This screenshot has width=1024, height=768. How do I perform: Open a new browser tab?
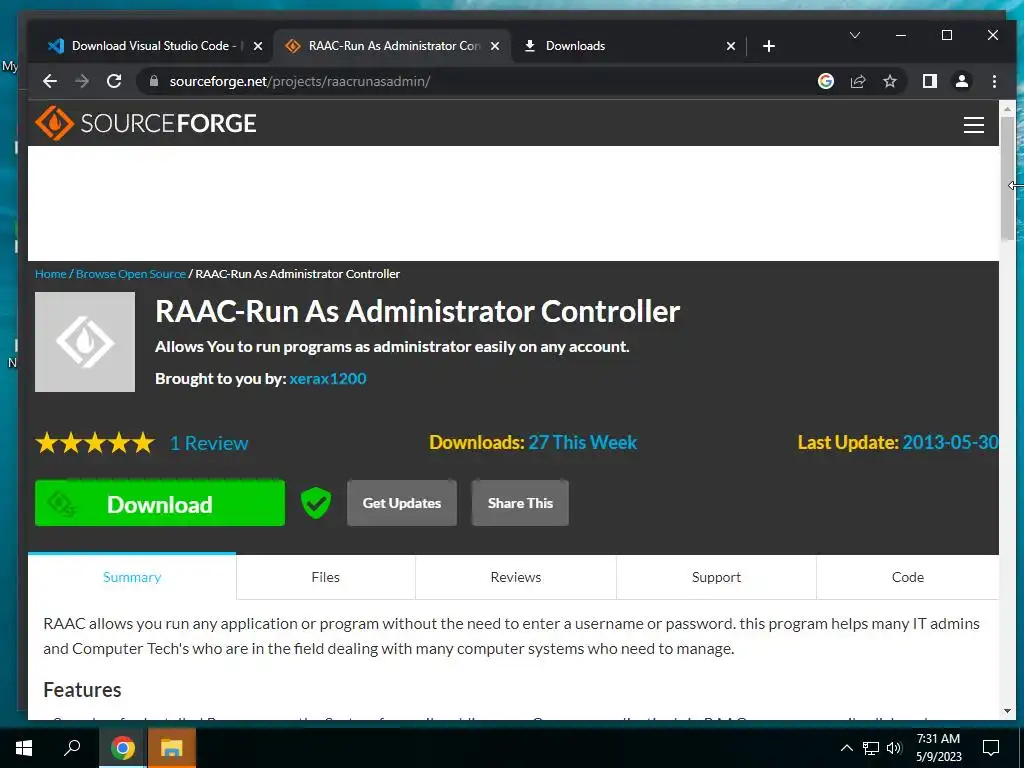point(769,46)
